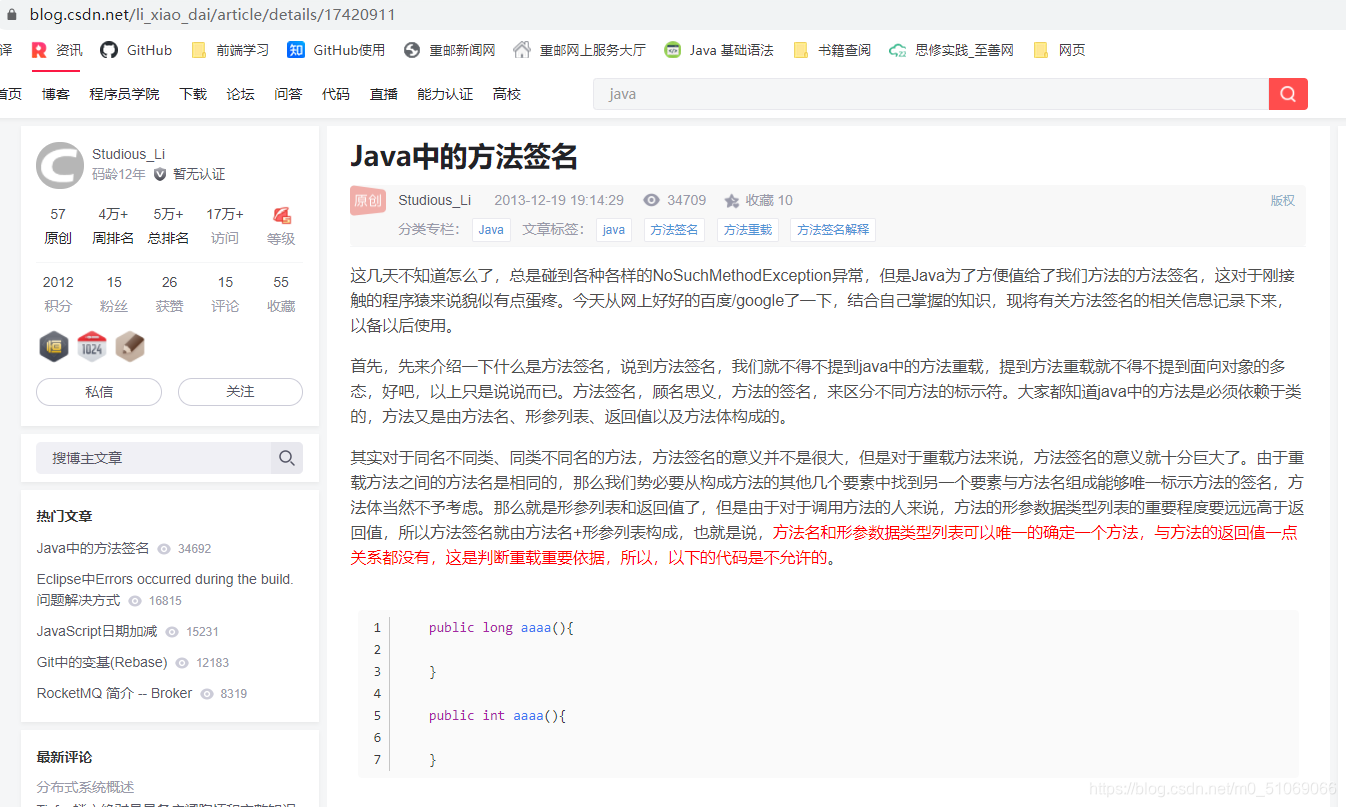Screen dimensions: 1346x807
Task: Open hot article Git中的变基(Rebase)
Action: pyautogui.click(x=102, y=662)
